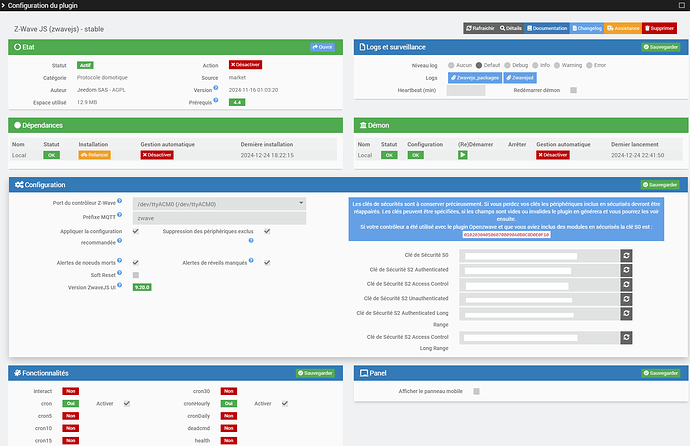
Task: Click the help icon beside Préfixe MQTT
Action: coord(120,215)
